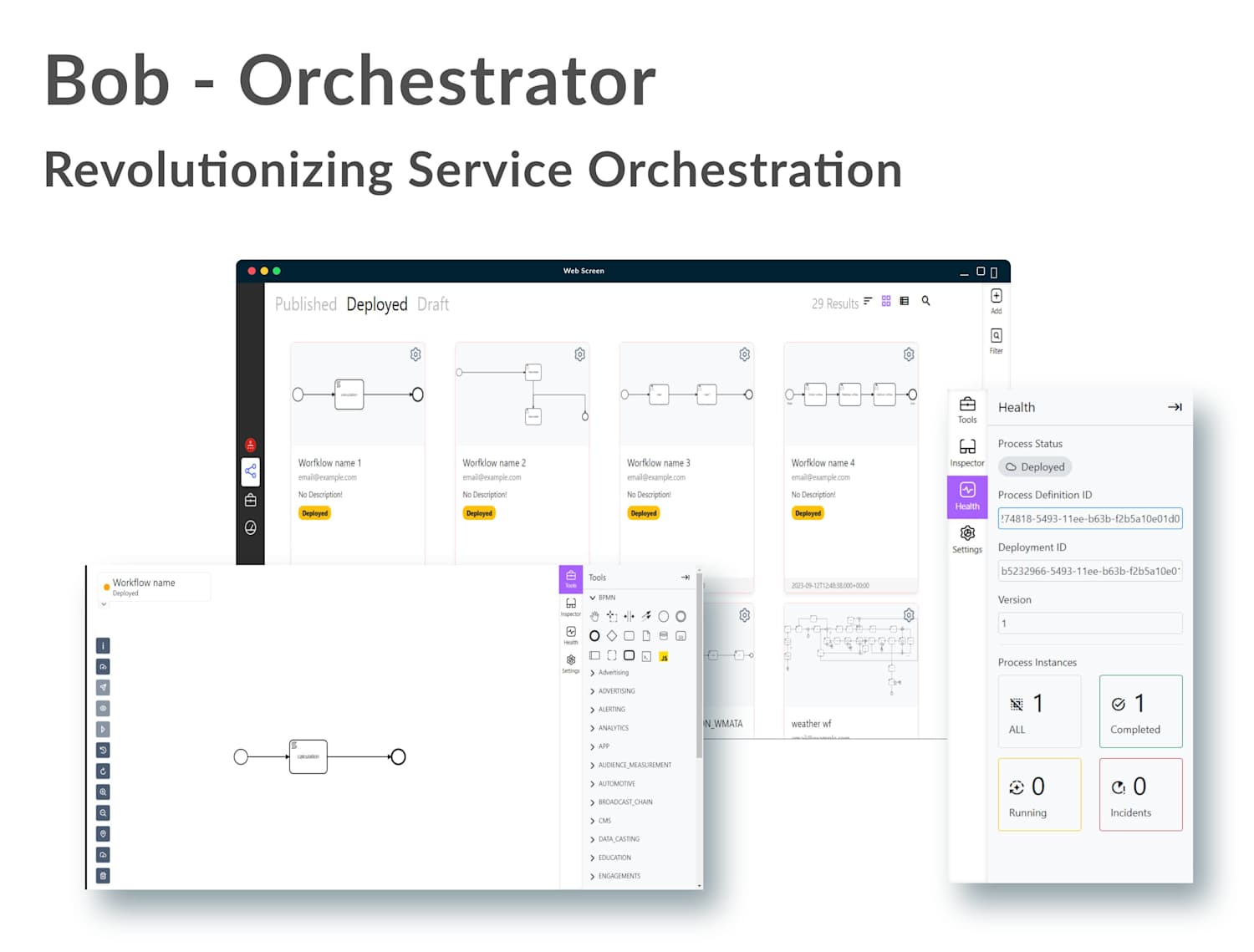
Task: Open settings gear on Worfklow name 1 card
Action: point(415,354)
